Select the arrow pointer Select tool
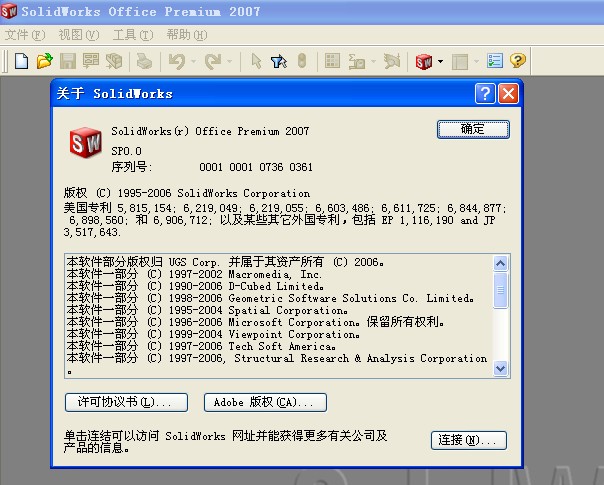Image resolution: width=604 pixels, height=485 pixels. (256, 61)
